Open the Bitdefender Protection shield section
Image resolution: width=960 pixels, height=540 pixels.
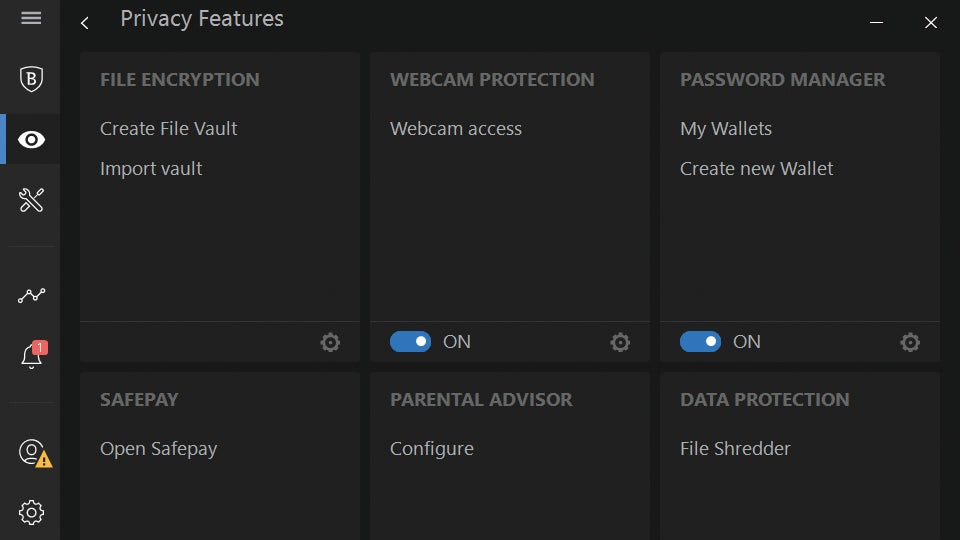31,78
